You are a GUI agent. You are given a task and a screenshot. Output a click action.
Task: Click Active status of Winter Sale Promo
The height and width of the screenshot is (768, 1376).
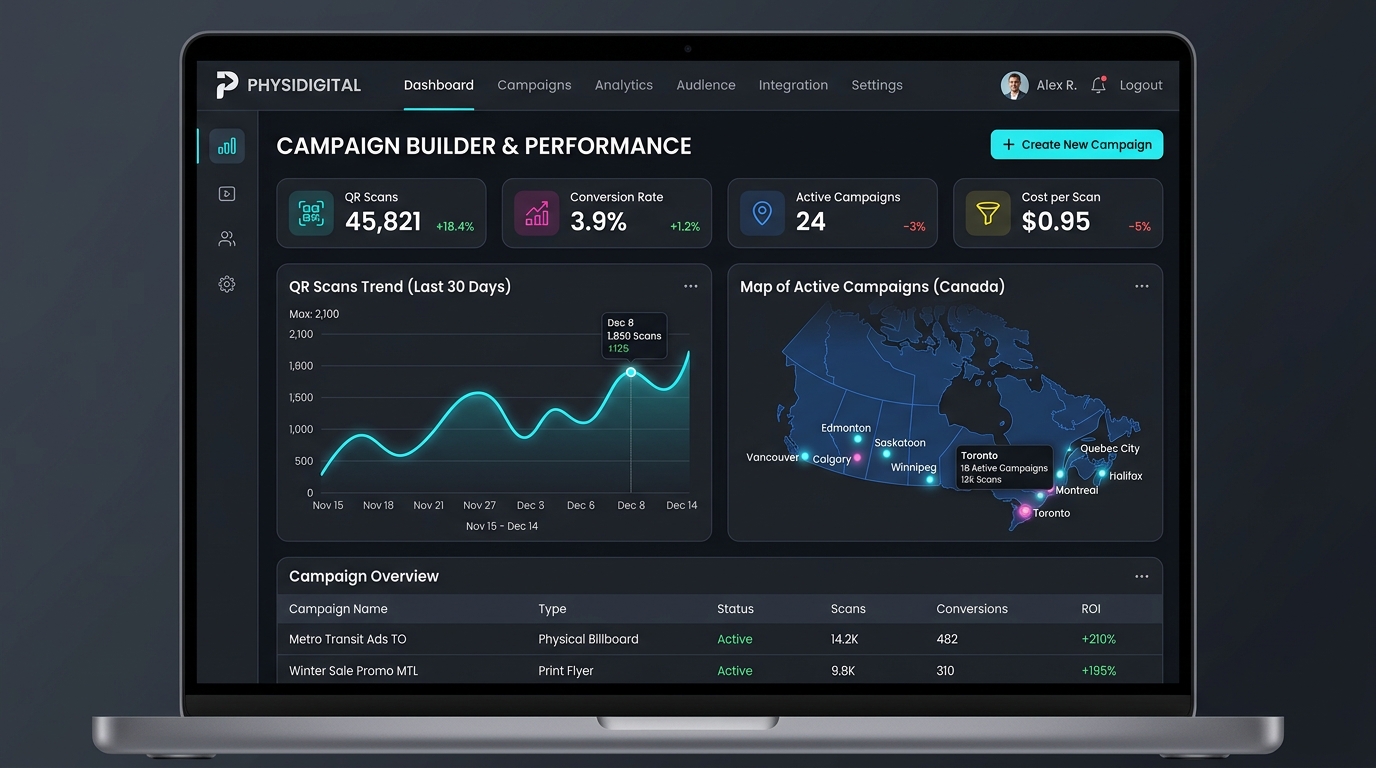click(735, 671)
